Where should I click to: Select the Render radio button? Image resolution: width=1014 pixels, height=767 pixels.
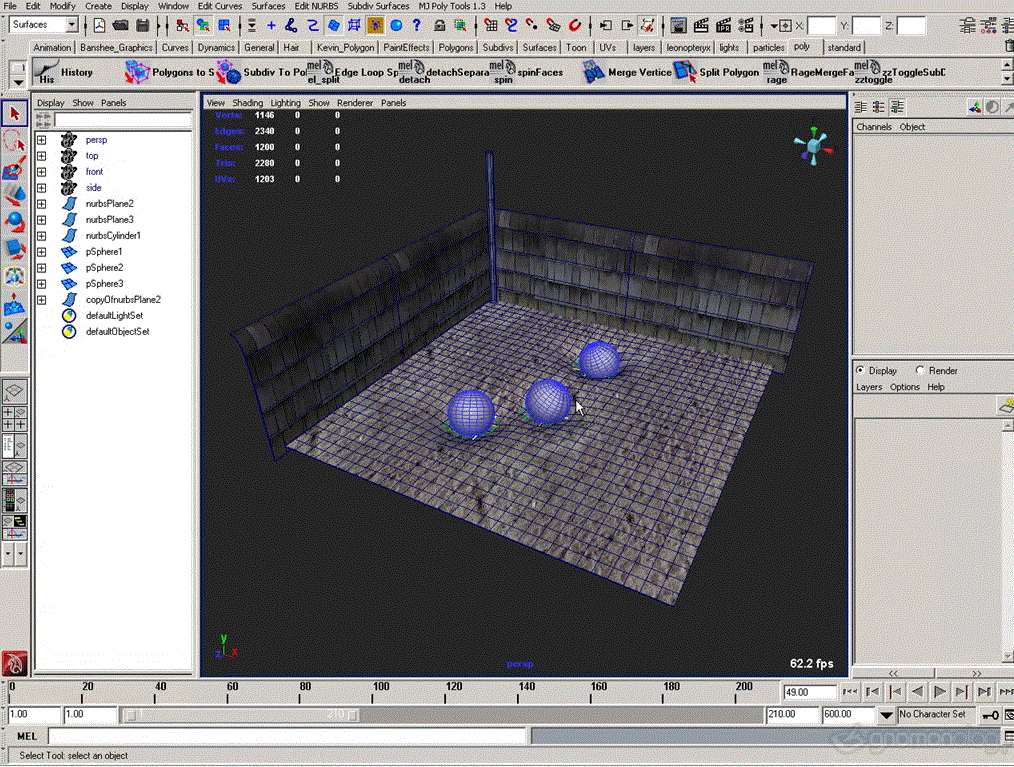pos(920,371)
